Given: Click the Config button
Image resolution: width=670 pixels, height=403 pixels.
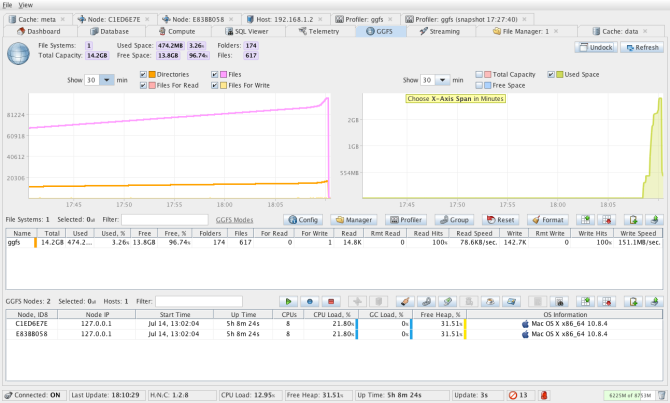Looking at the screenshot, I should [303, 220].
